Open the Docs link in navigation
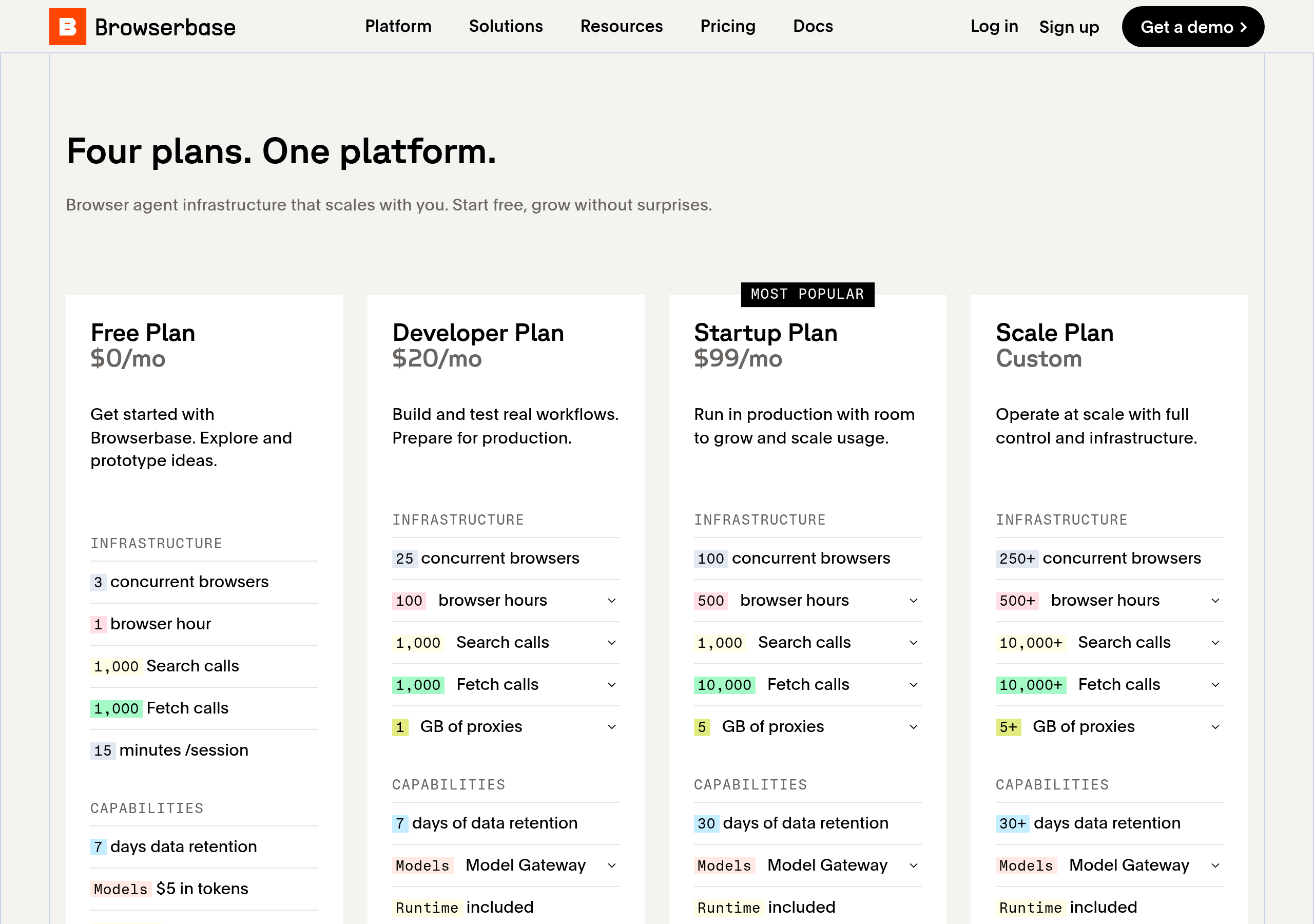This screenshot has height=924, width=1314. [x=813, y=26]
